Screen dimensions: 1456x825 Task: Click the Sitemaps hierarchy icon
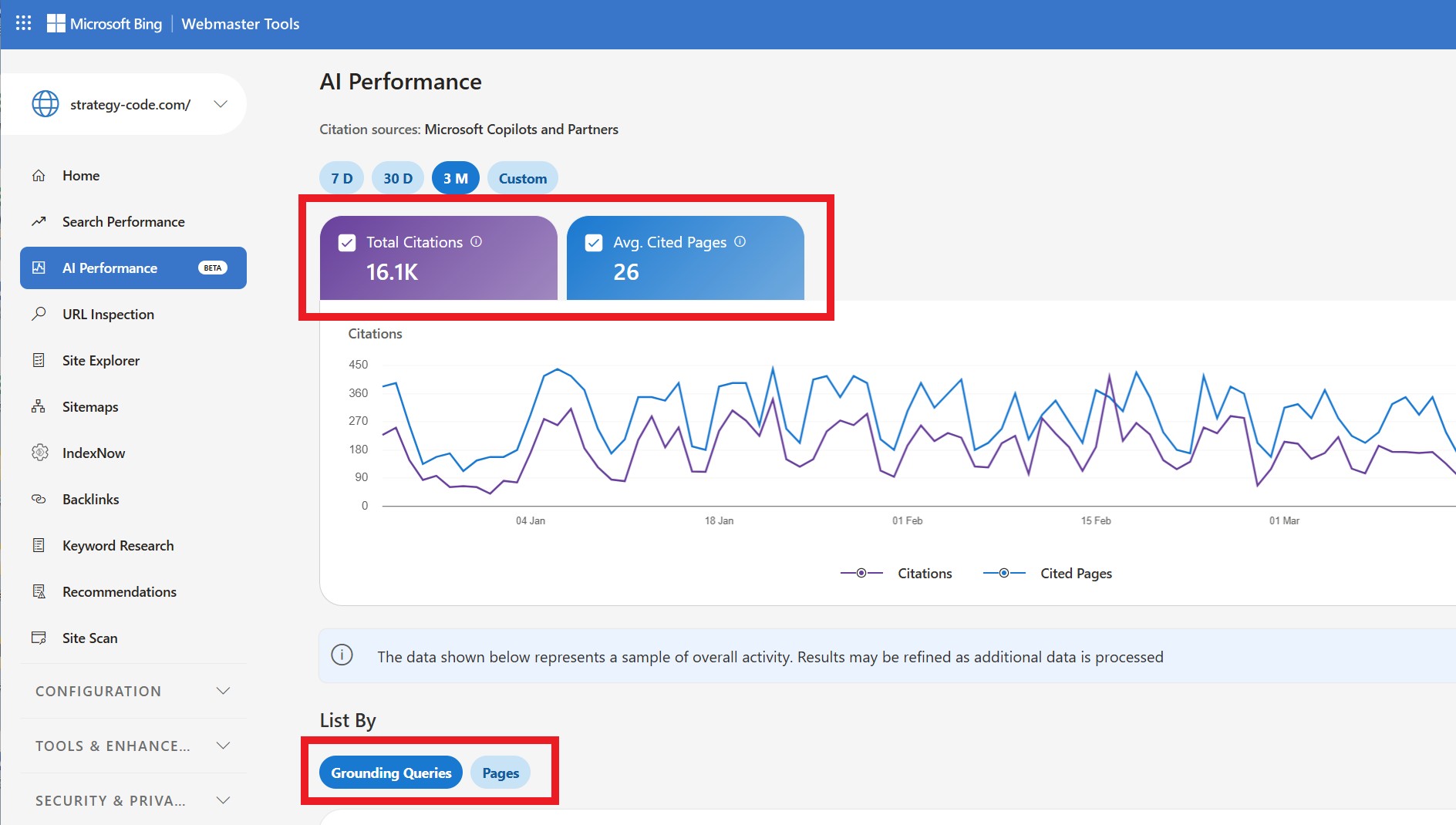(x=39, y=406)
